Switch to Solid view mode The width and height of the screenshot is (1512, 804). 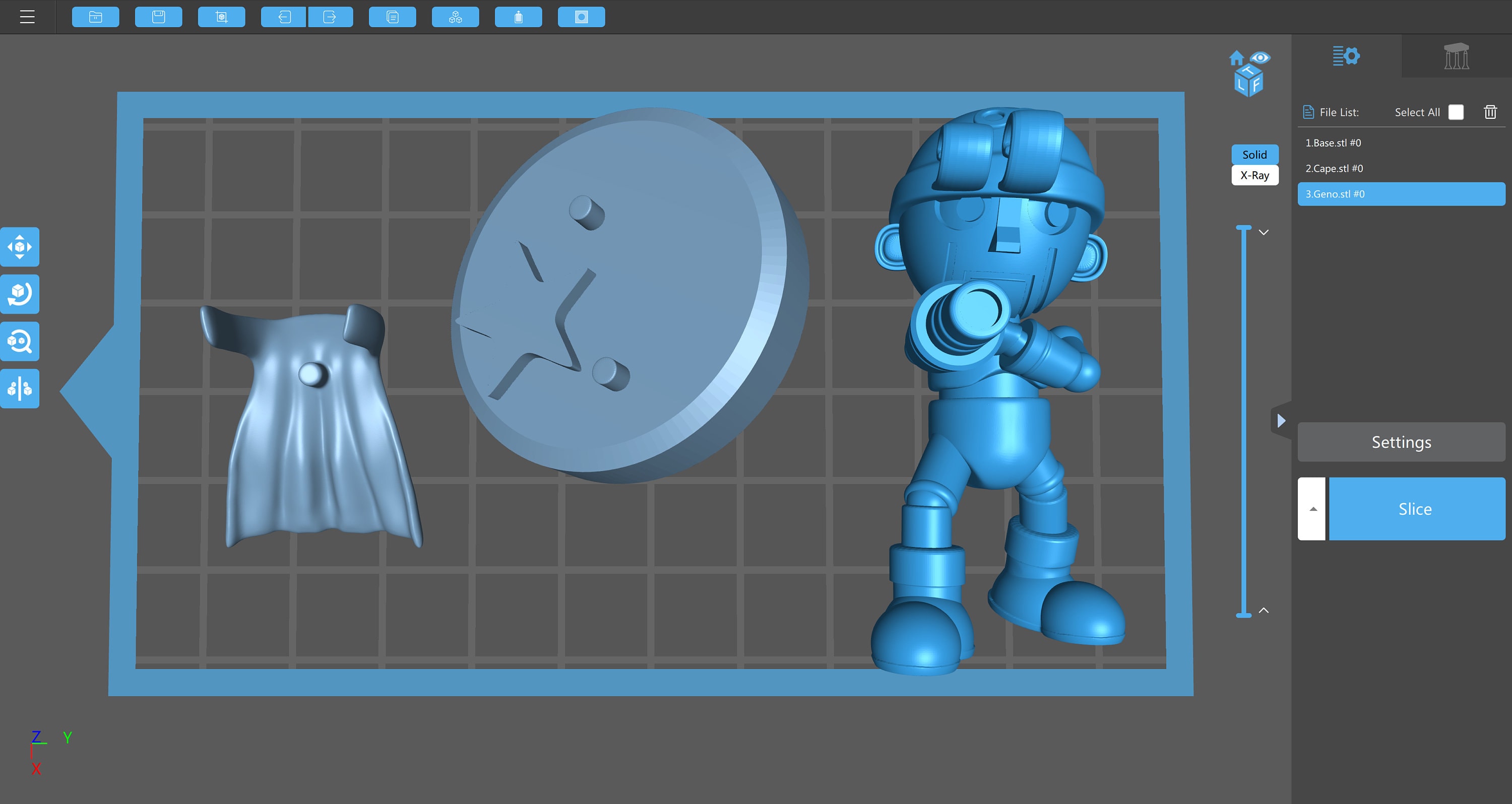coord(1255,154)
